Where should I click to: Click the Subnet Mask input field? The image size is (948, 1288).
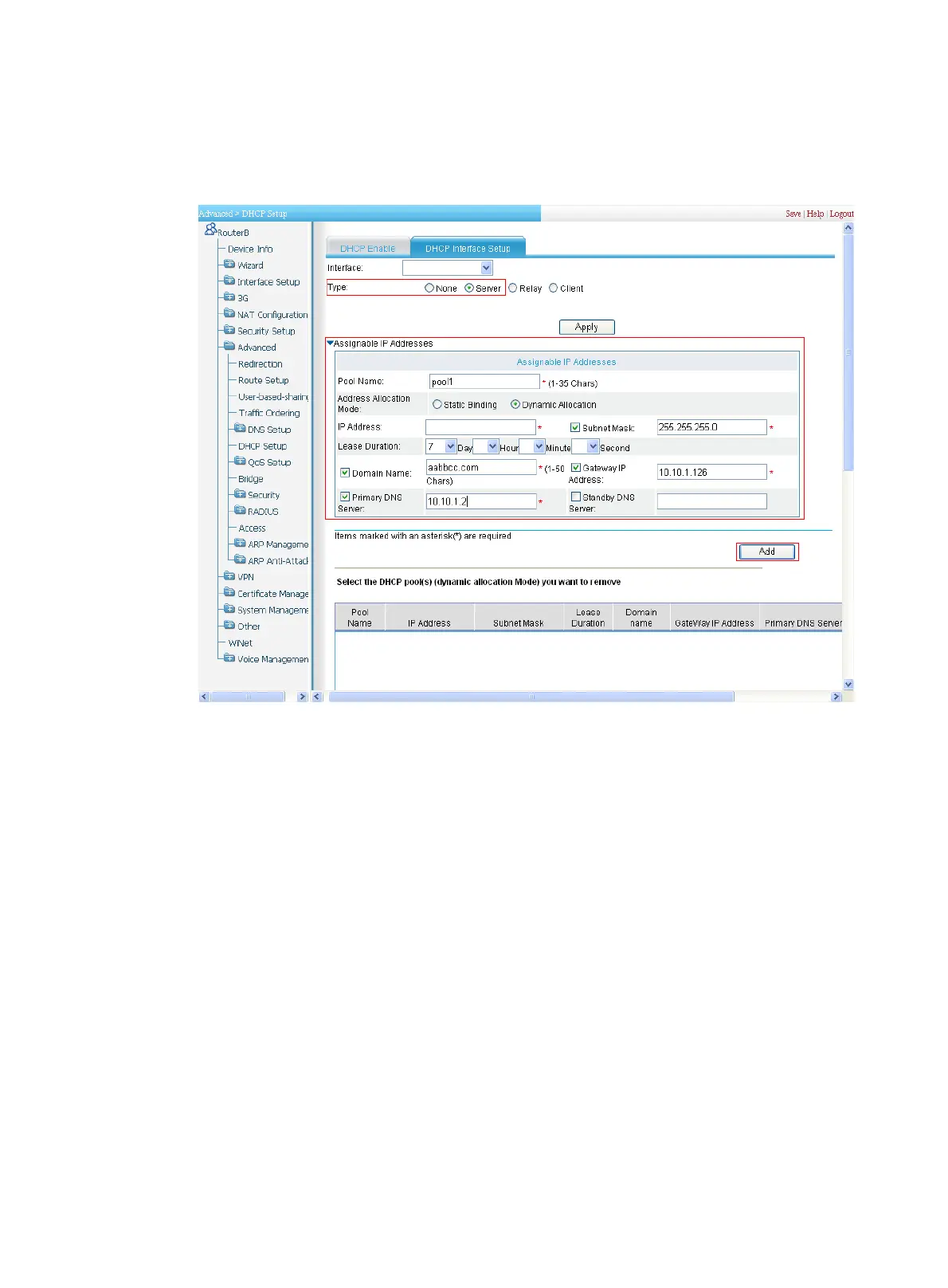point(712,427)
